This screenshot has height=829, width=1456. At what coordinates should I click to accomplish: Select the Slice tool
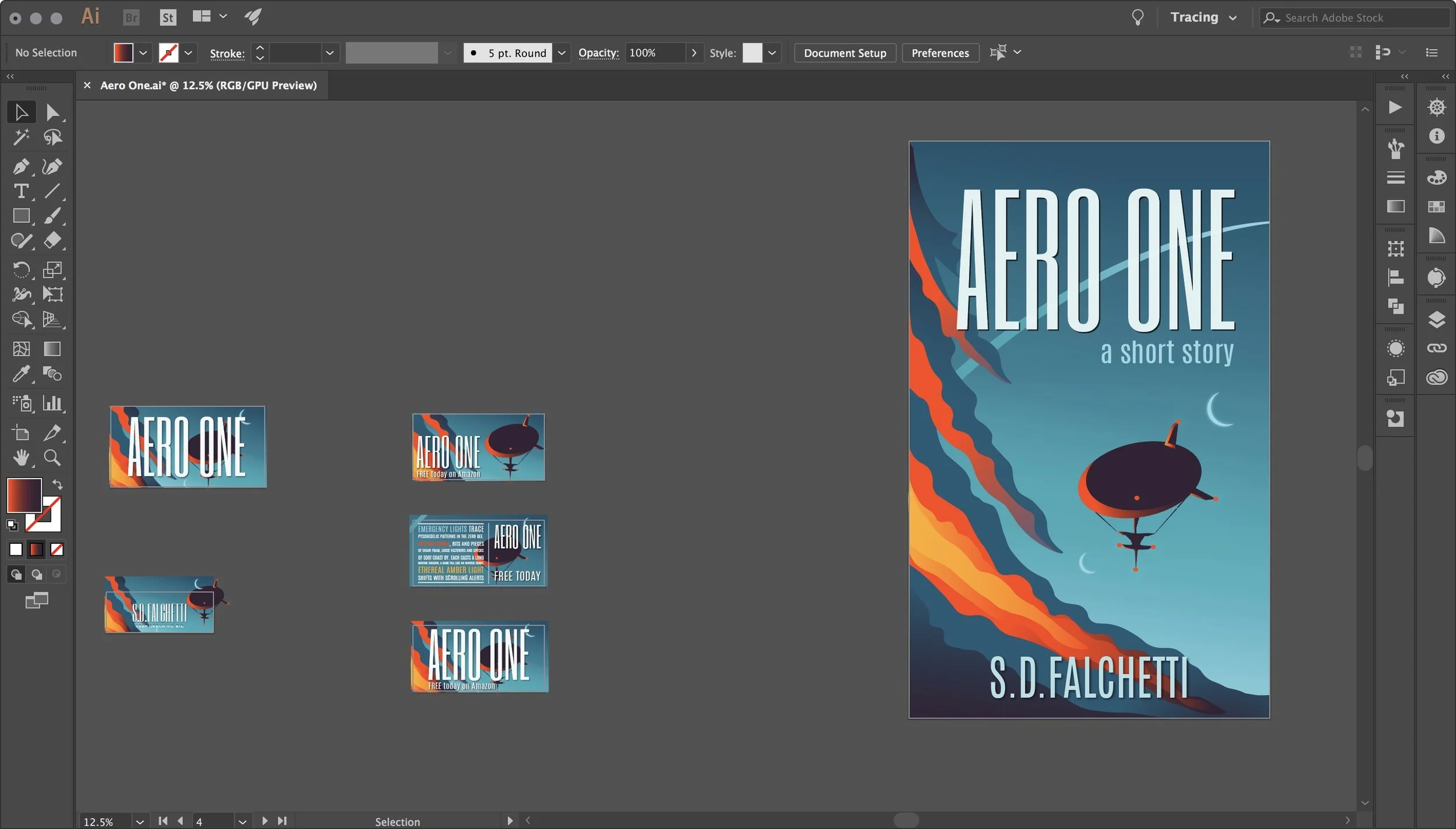[x=52, y=433]
